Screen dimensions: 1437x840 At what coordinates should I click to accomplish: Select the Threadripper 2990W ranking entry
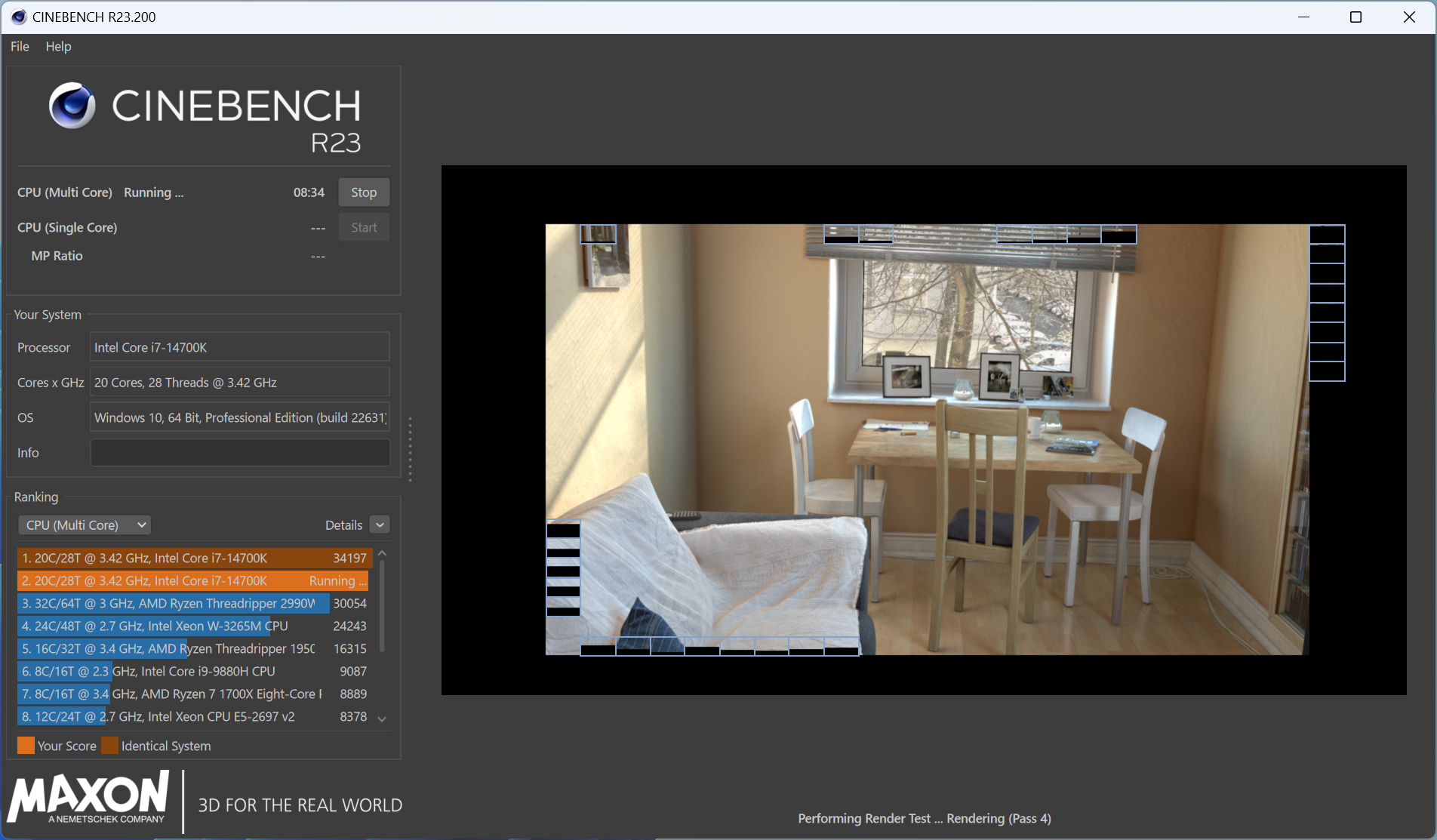pyautogui.click(x=195, y=603)
